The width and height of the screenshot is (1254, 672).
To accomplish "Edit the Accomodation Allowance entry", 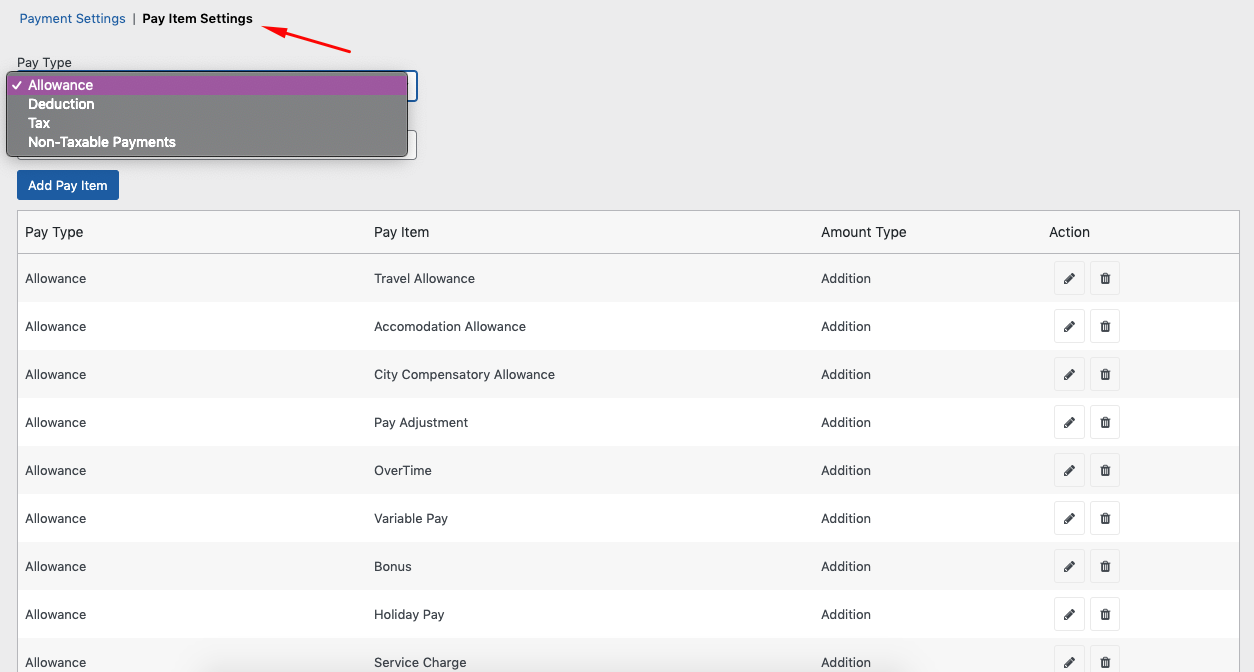I will point(1069,326).
